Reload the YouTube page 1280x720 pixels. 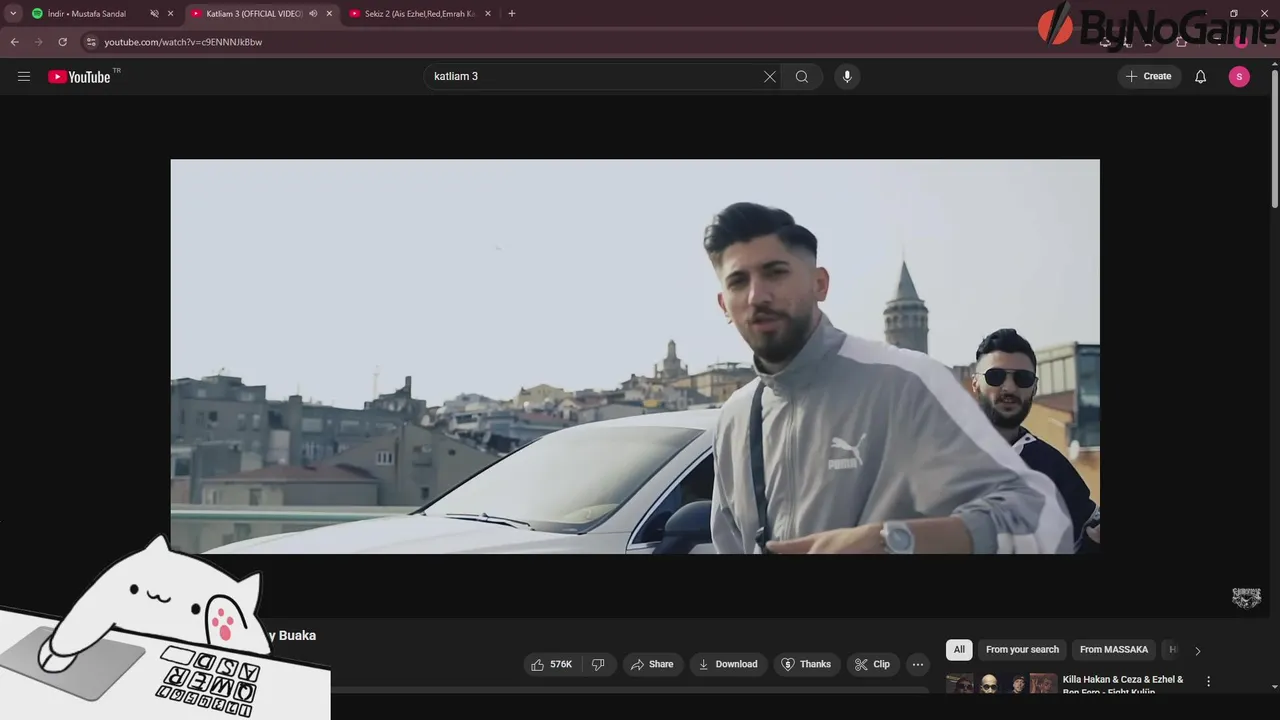(x=63, y=42)
